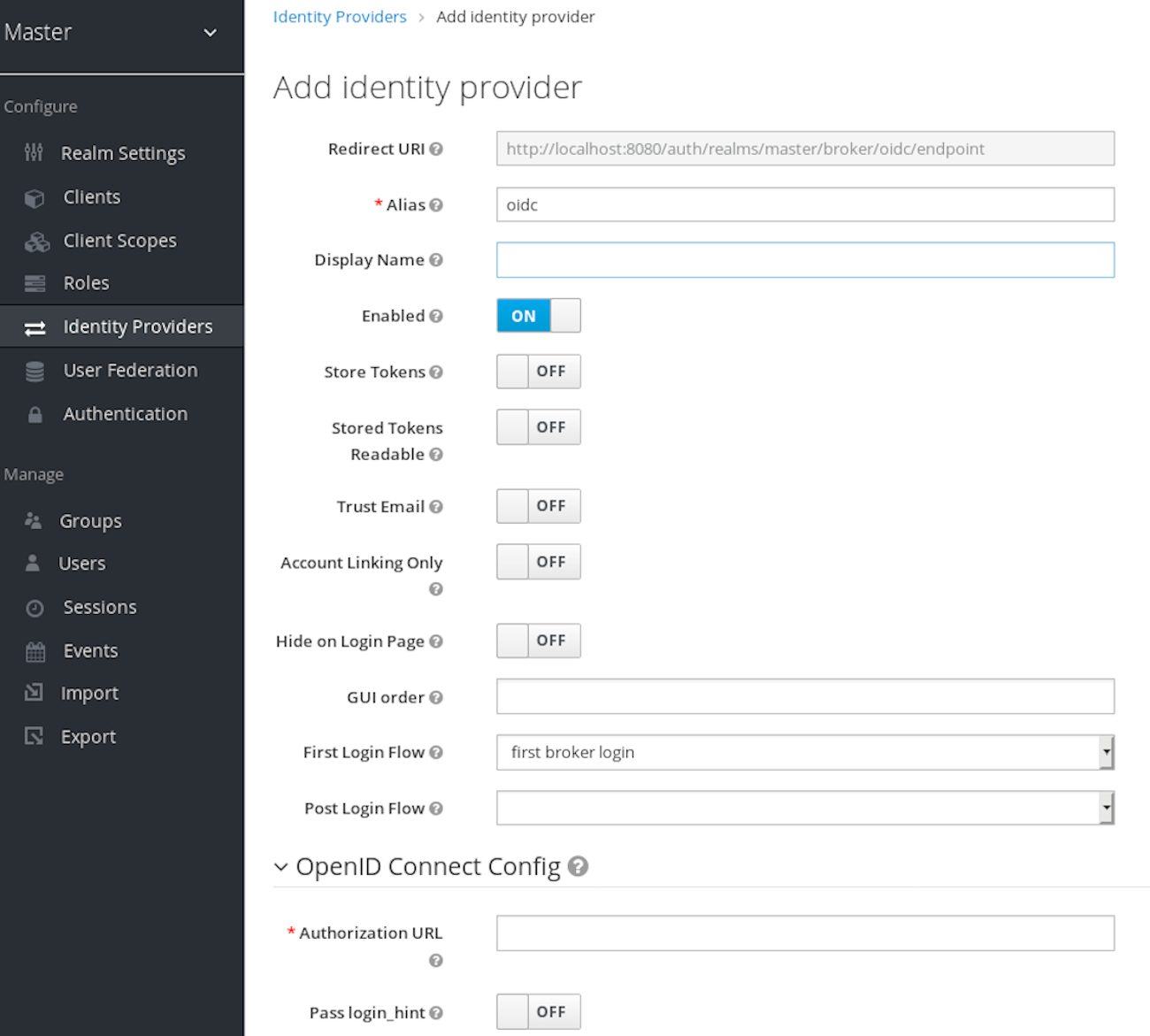Image resolution: width=1150 pixels, height=1036 pixels.
Task: Click the Realm Settings sliders icon
Action: point(34,152)
